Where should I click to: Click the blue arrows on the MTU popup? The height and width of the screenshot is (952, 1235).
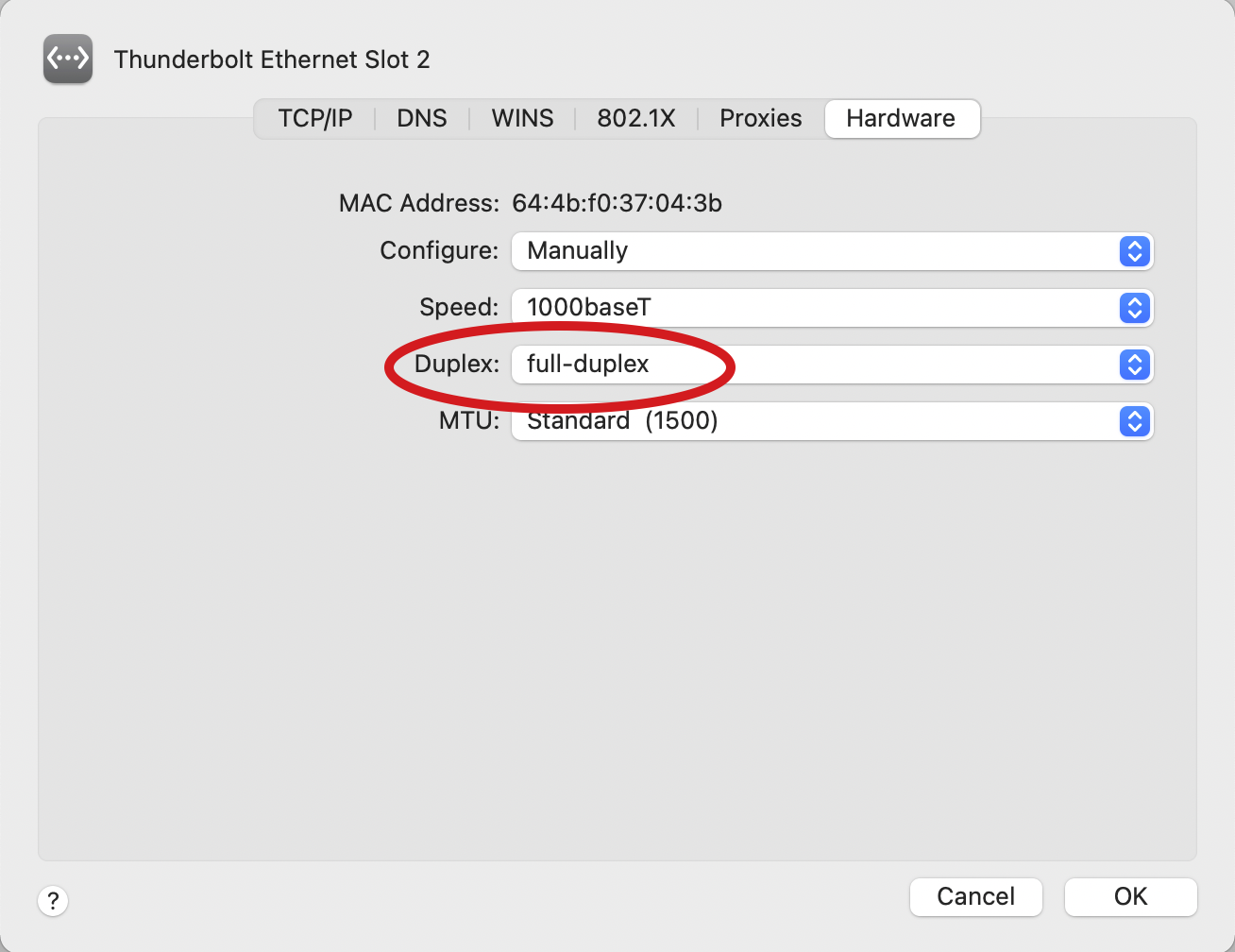click(x=1135, y=421)
